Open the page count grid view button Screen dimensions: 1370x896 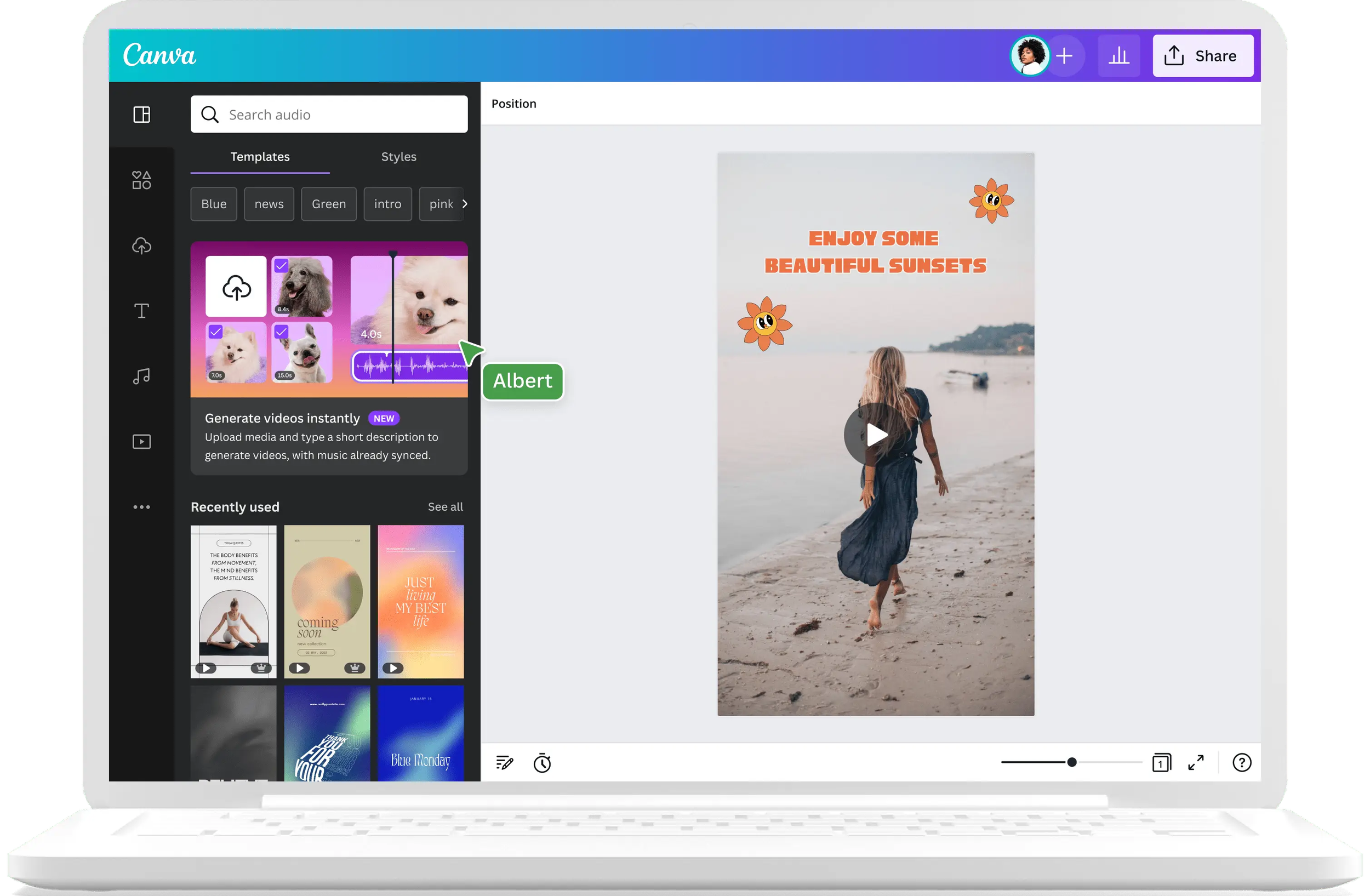(x=1161, y=763)
